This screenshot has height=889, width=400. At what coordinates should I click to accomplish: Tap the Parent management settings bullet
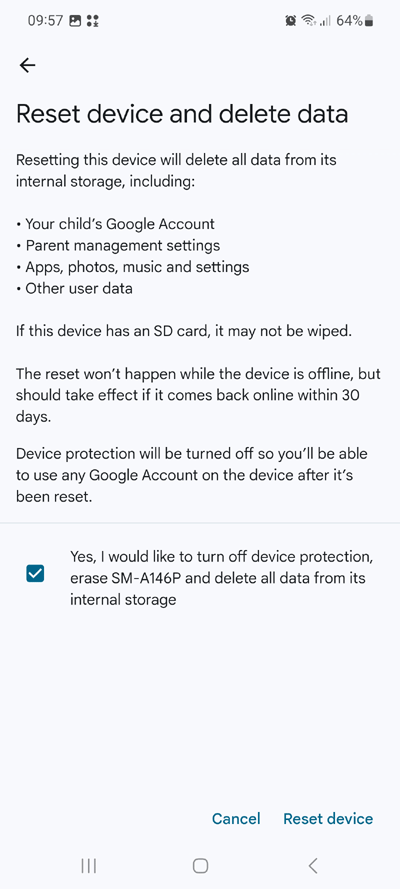[x=118, y=245]
